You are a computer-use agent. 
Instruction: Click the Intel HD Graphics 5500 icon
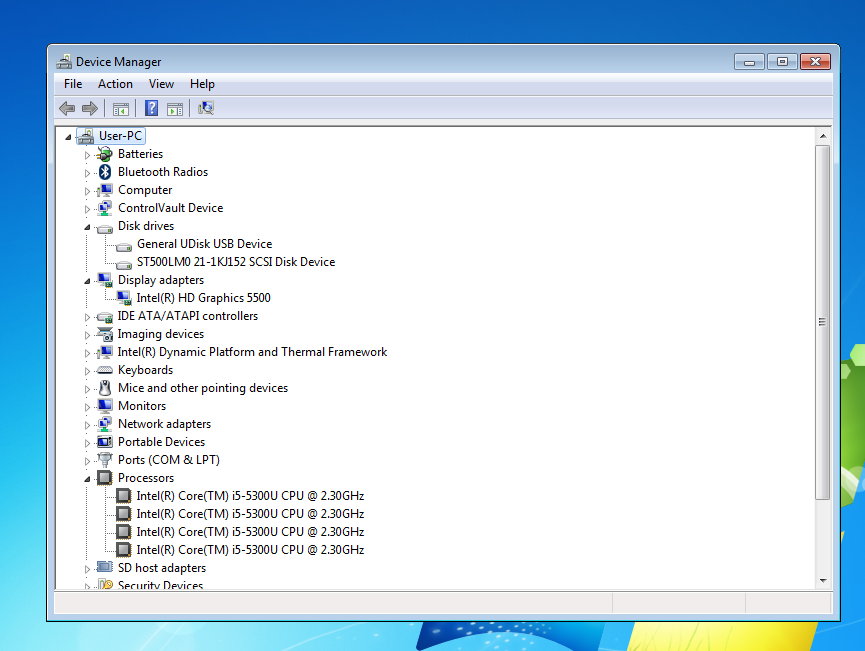tap(124, 298)
